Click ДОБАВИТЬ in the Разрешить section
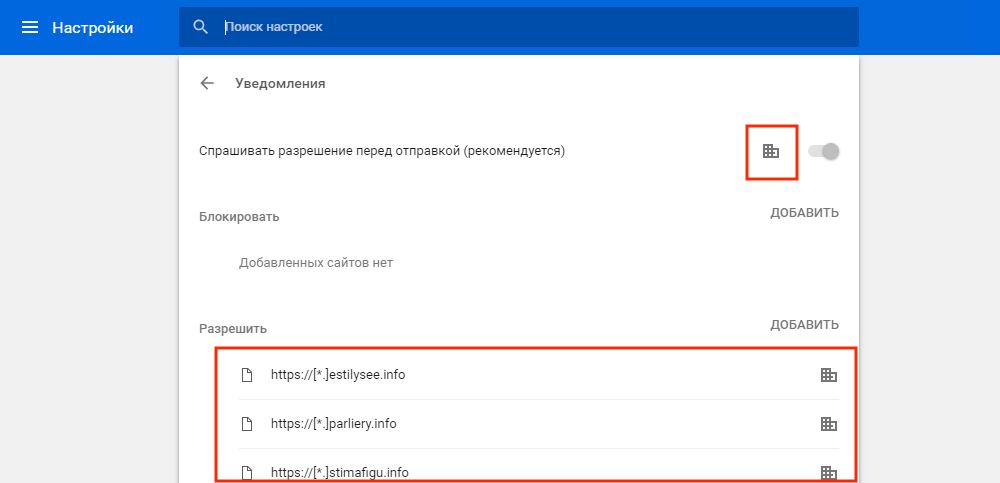The image size is (1000, 483). (x=804, y=325)
